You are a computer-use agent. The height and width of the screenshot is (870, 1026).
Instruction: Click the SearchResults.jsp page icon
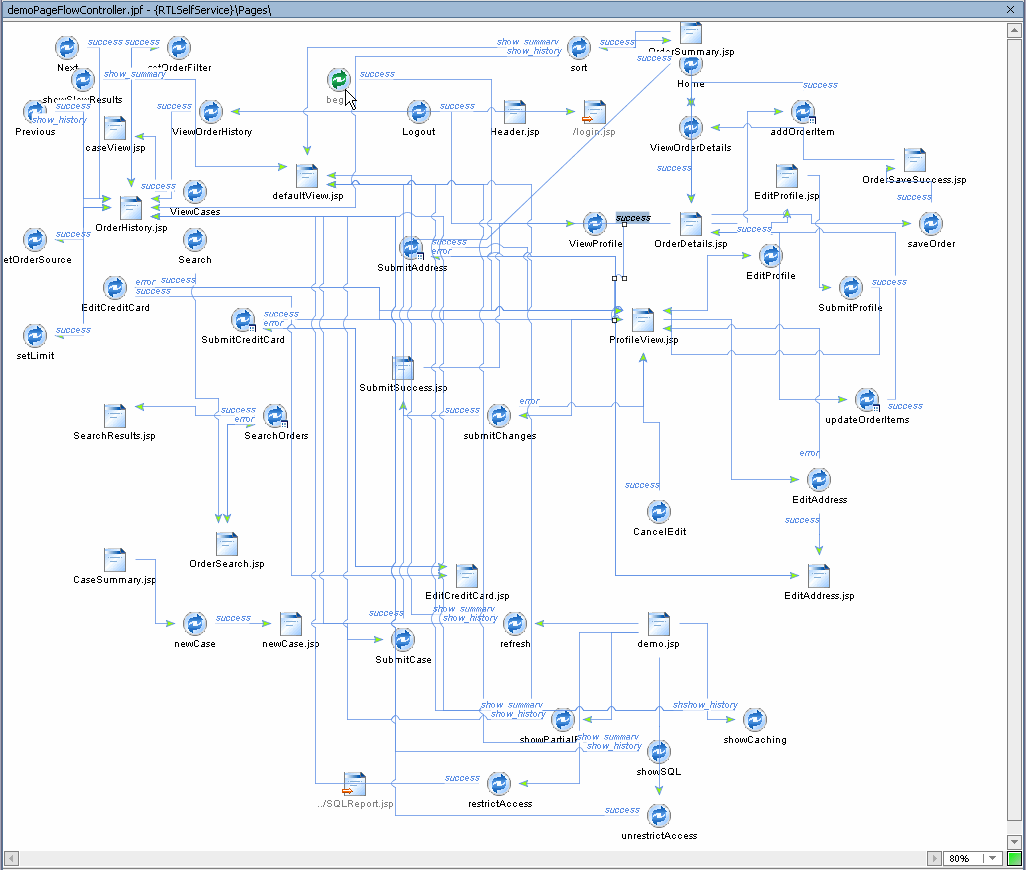pos(115,416)
